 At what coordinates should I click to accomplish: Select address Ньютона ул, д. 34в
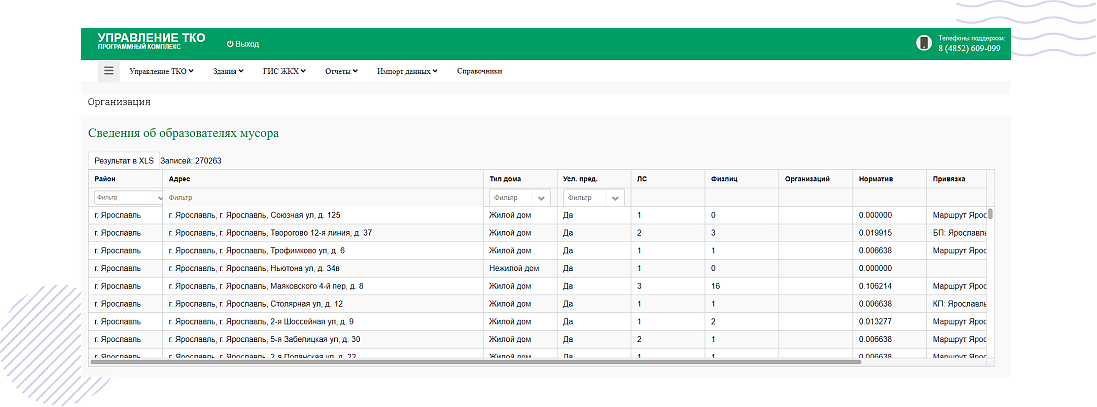[254, 269]
